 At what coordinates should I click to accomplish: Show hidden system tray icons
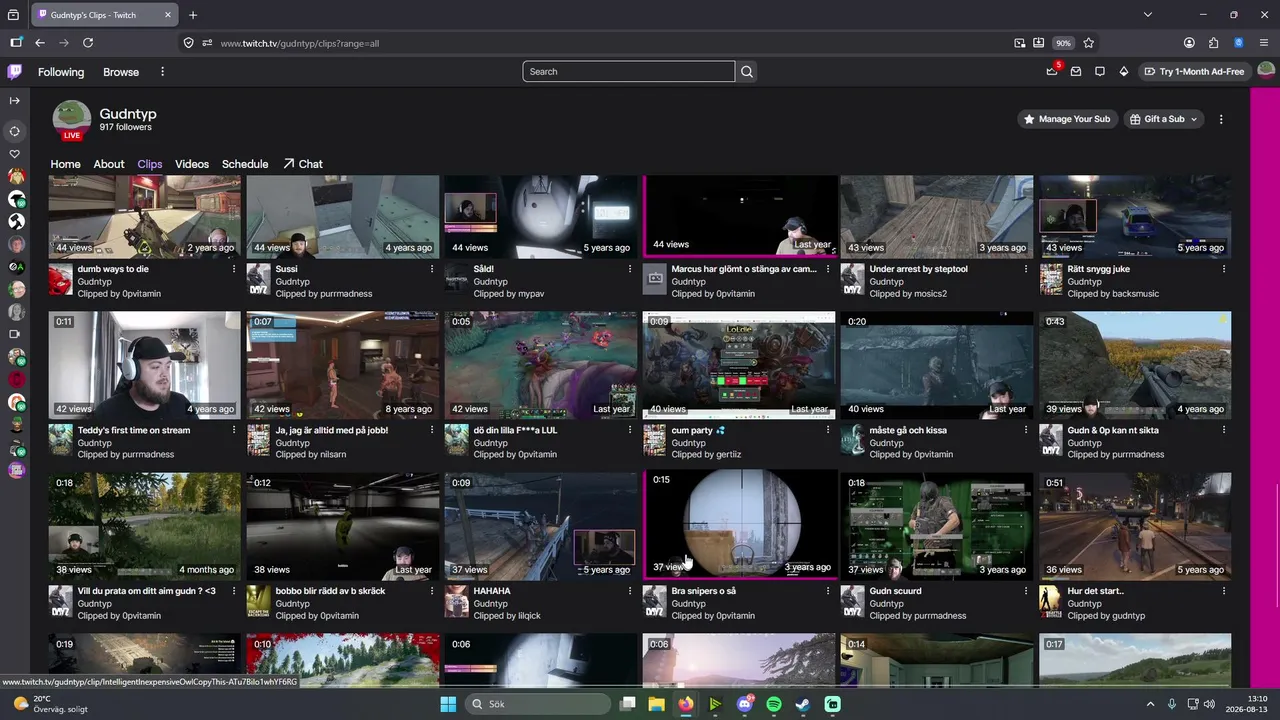click(1150, 704)
